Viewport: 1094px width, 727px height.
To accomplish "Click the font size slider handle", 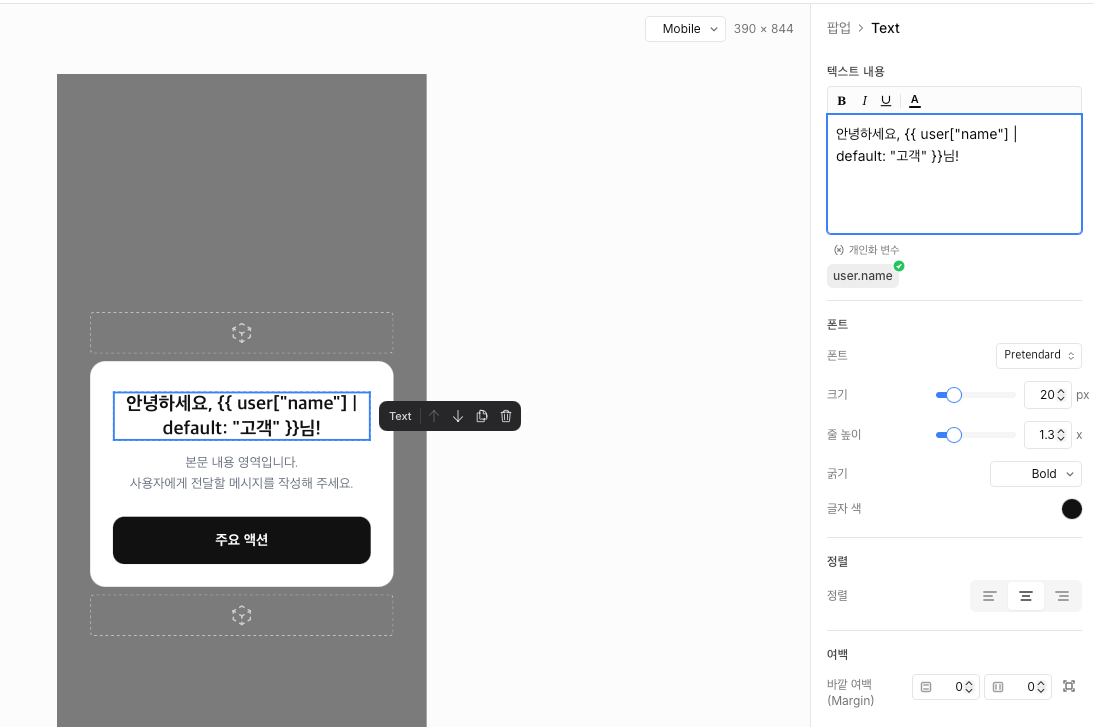I will coord(954,395).
